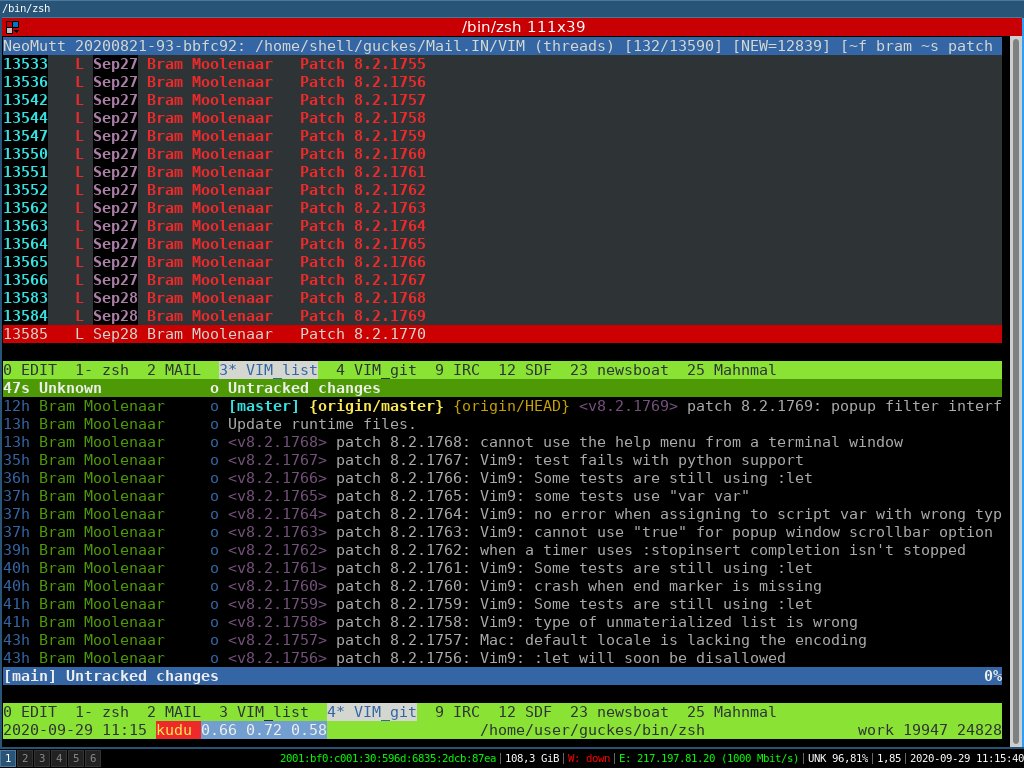Switch to '0 EDIT' window in upper tmux bar

tap(30, 370)
